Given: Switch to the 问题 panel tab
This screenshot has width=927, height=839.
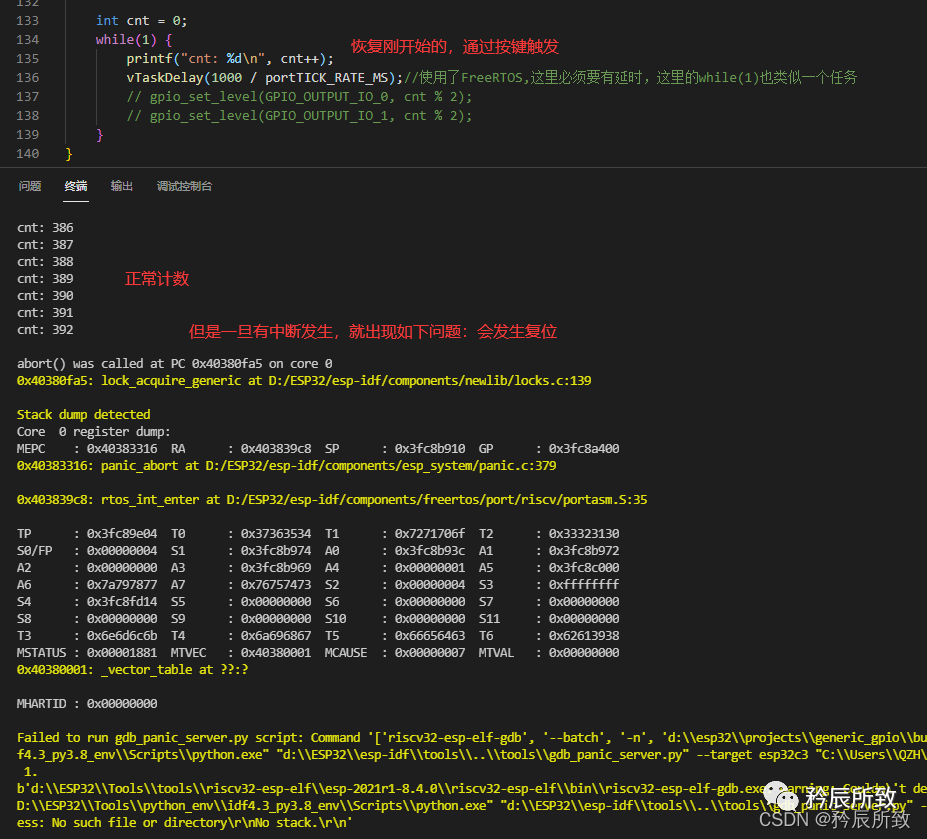Looking at the screenshot, I should tap(30, 186).
